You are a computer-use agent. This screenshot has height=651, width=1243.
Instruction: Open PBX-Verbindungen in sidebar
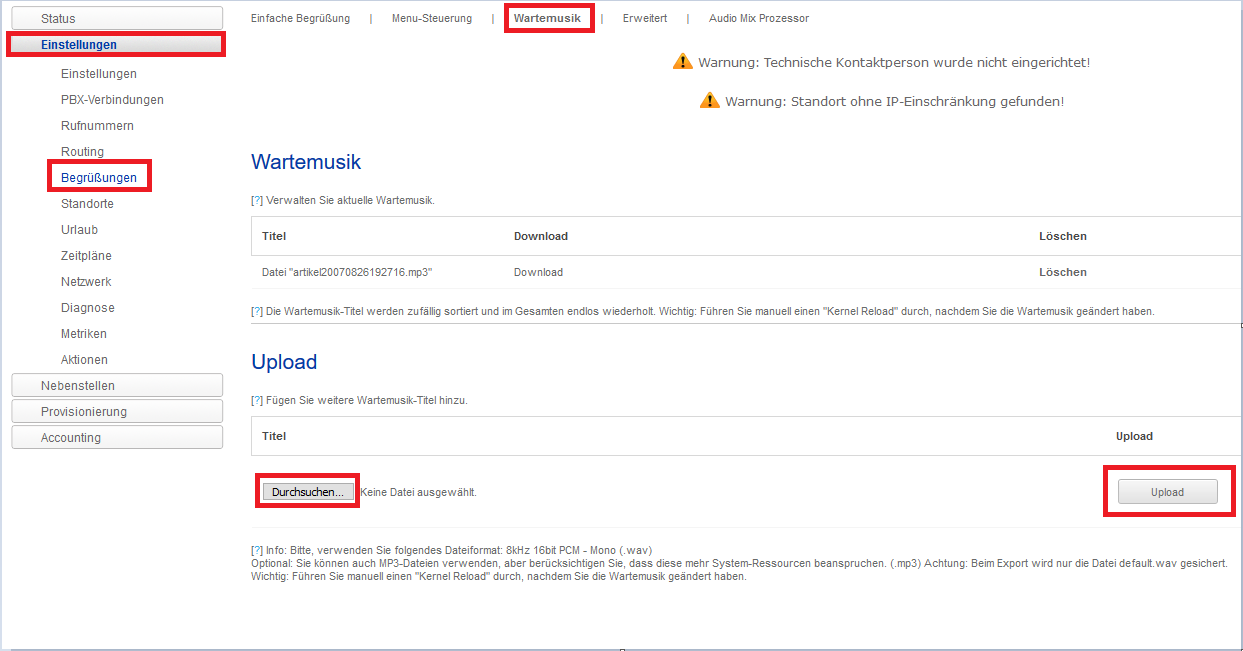click(x=112, y=100)
